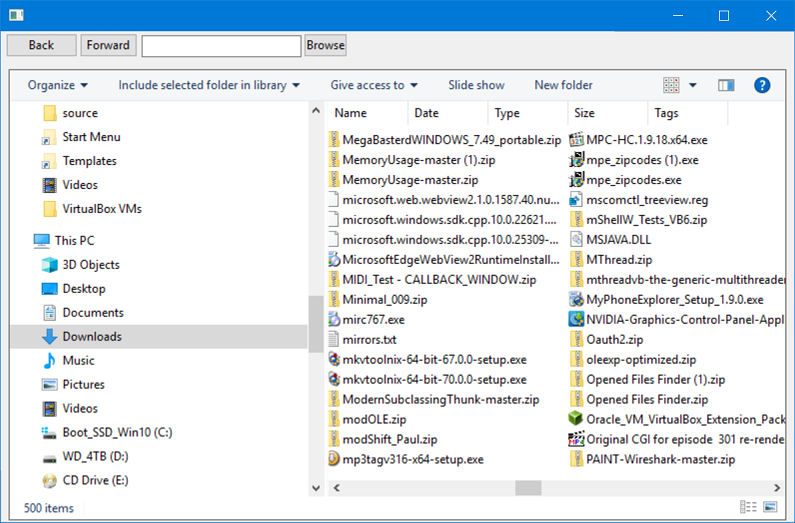Click the 3D Objects cube icon

tap(50, 265)
